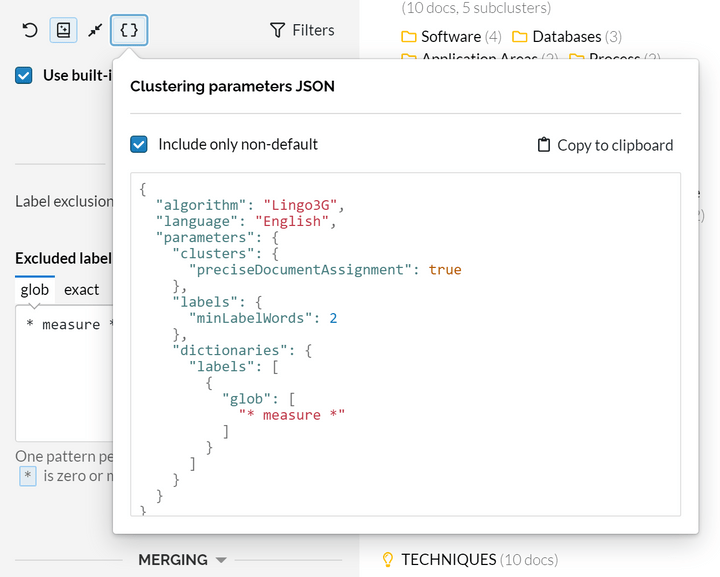Image resolution: width=720 pixels, height=577 pixels.
Task: Click the reset parameters undo icon
Action: click(30, 30)
